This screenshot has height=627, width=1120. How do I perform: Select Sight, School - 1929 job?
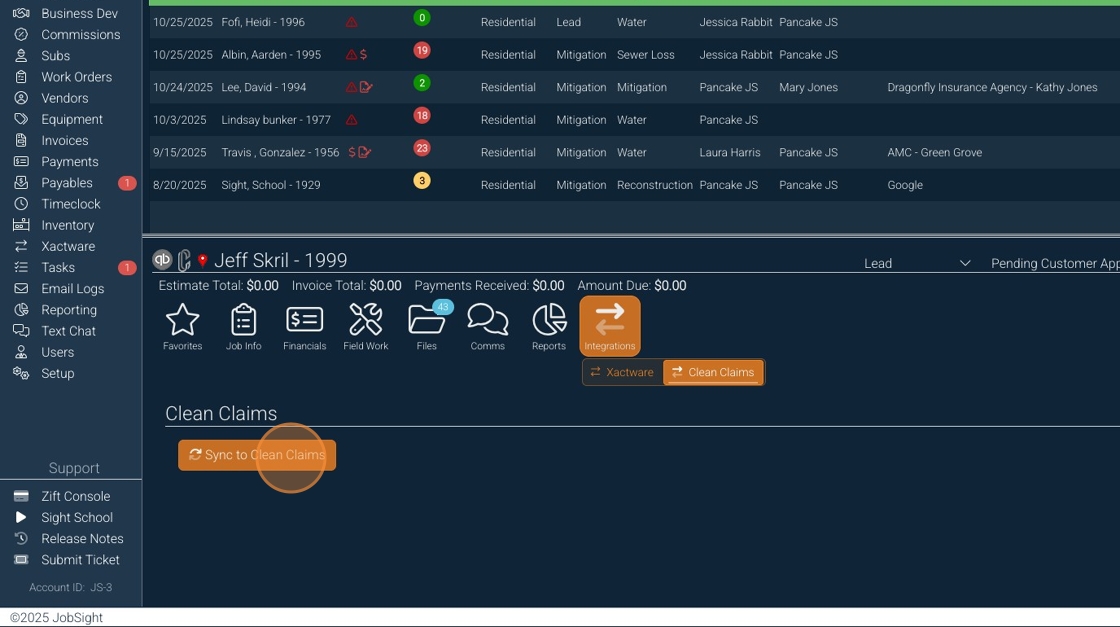point(634,185)
